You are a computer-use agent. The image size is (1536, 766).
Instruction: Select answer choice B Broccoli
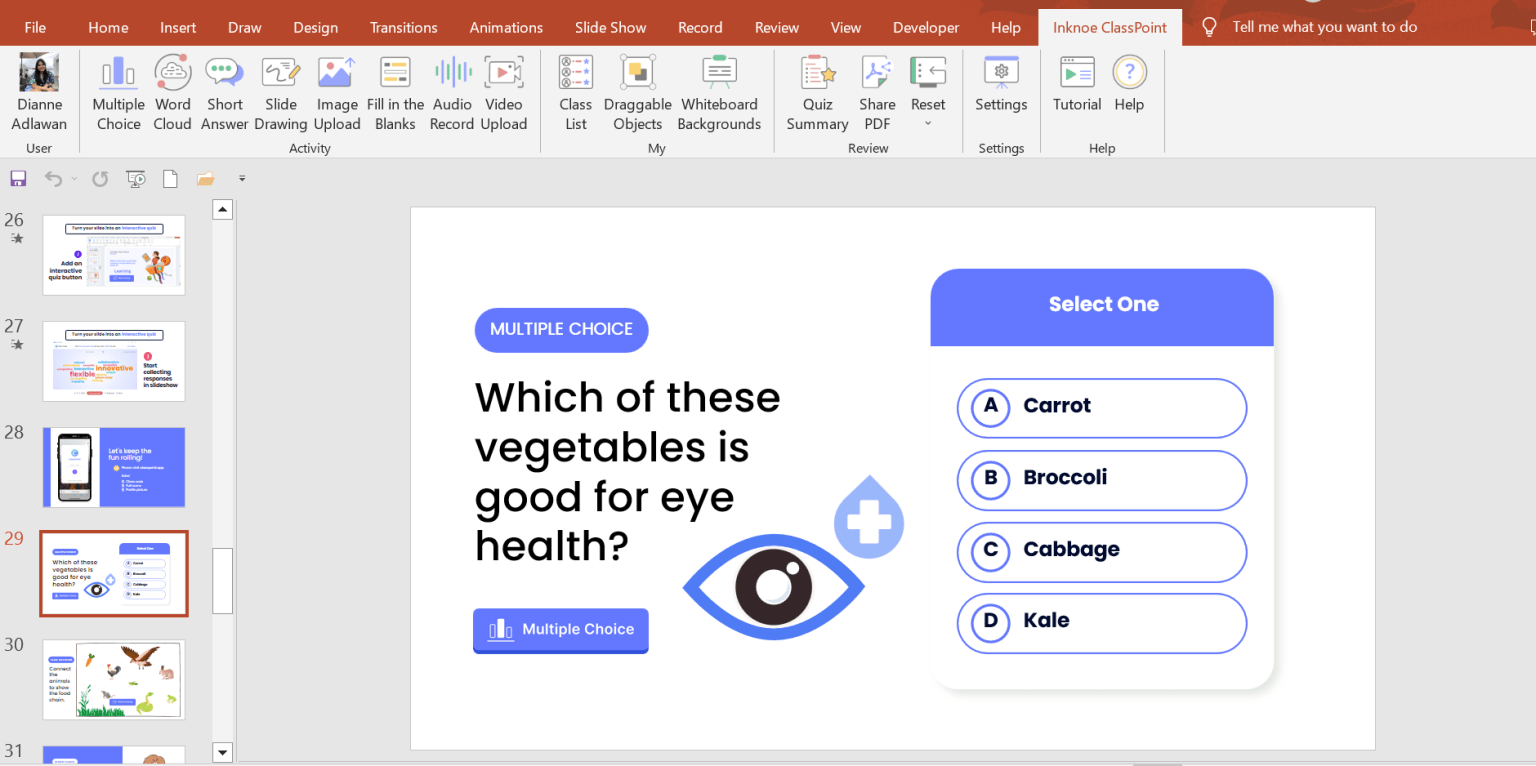point(1101,480)
